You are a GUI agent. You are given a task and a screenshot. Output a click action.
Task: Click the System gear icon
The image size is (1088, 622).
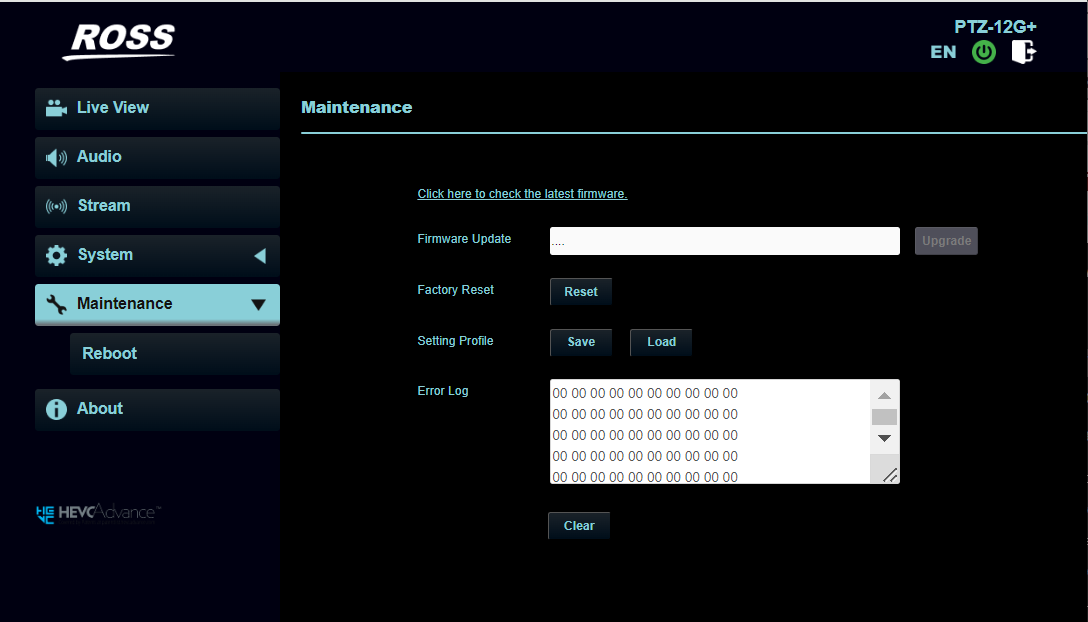55,255
